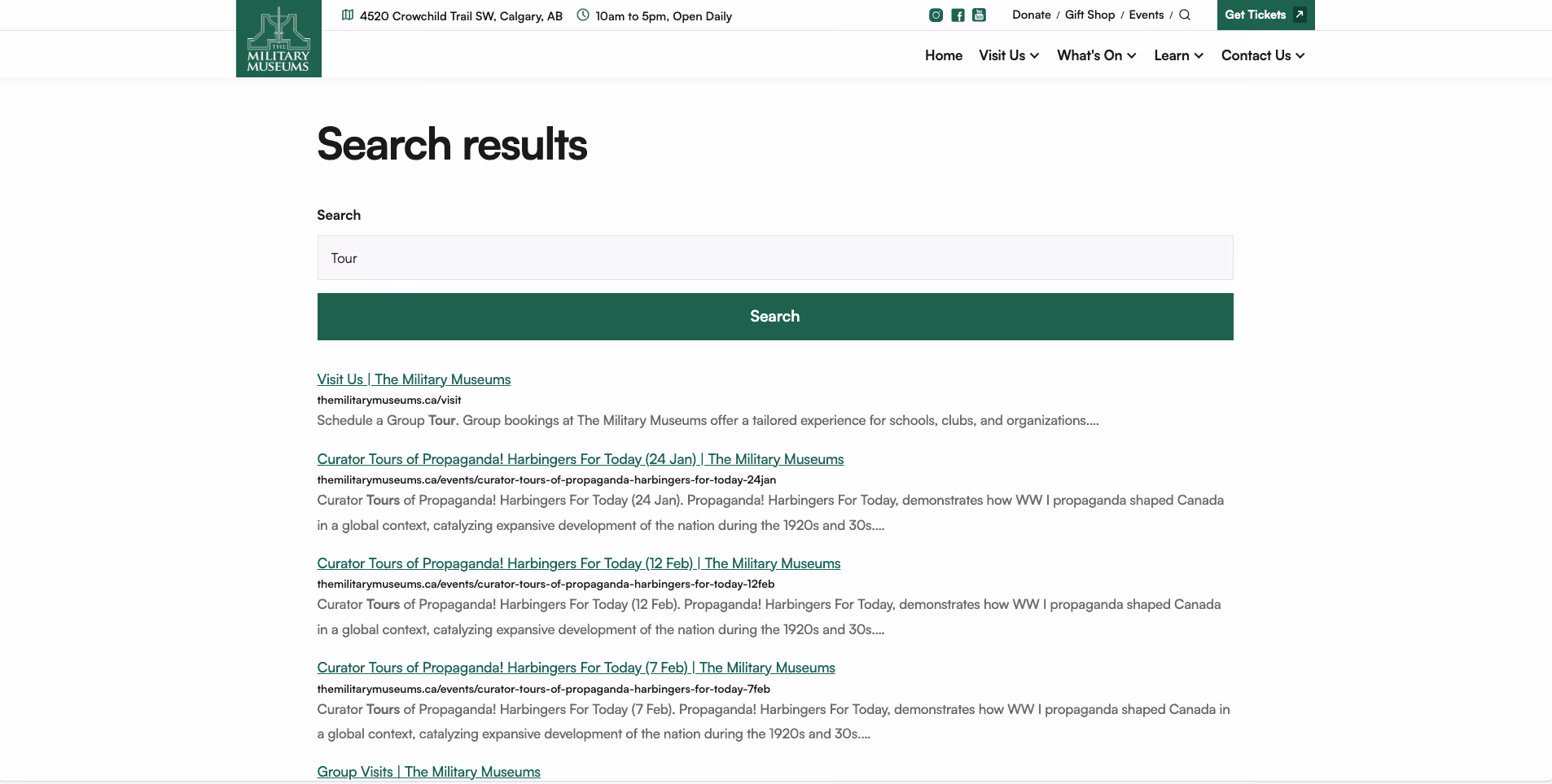The height and width of the screenshot is (784, 1552).
Task: Click the map icon beside the address
Action: point(348,15)
